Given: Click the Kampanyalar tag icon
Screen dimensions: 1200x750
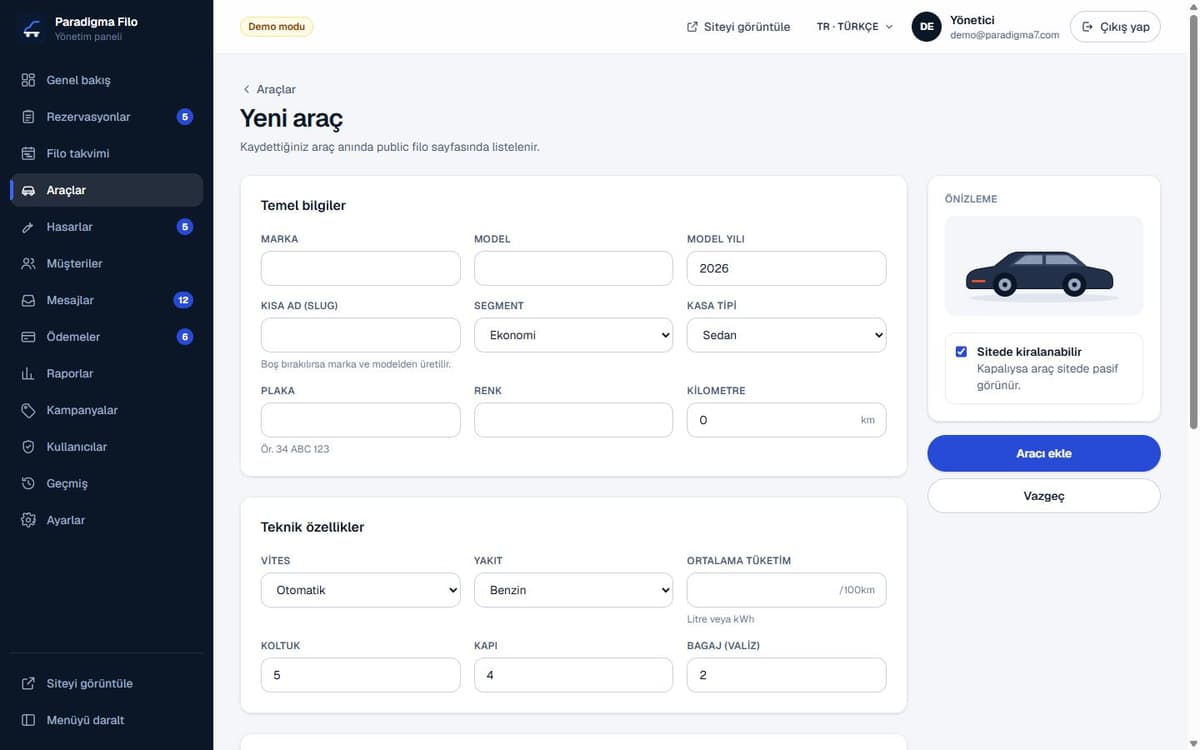Looking at the screenshot, I should pos(28,410).
